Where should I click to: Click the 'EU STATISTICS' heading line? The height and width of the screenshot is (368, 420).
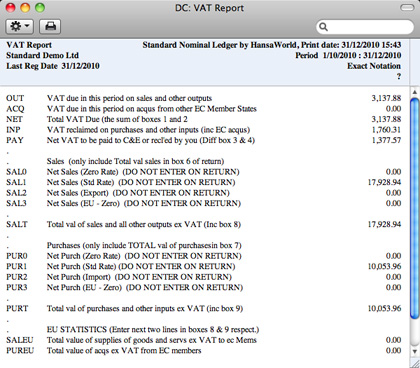[x=153, y=329]
